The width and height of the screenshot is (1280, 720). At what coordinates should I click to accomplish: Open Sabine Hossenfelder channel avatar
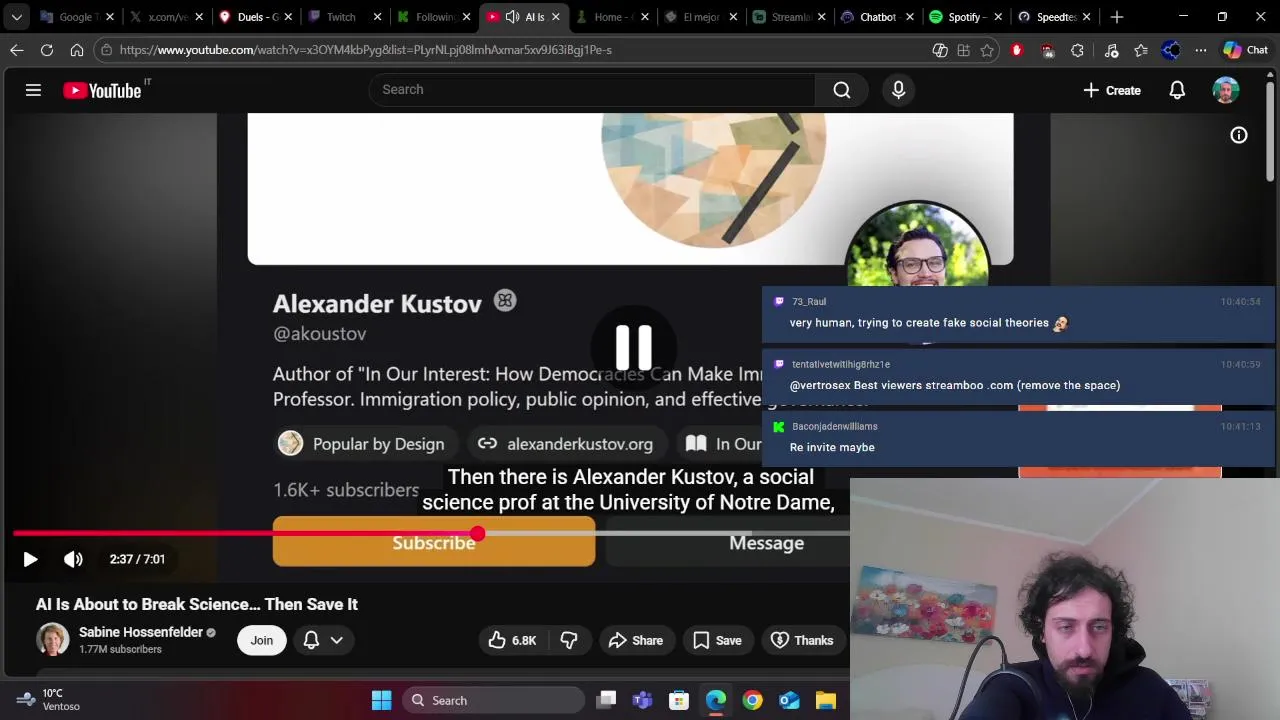click(x=53, y=640)
